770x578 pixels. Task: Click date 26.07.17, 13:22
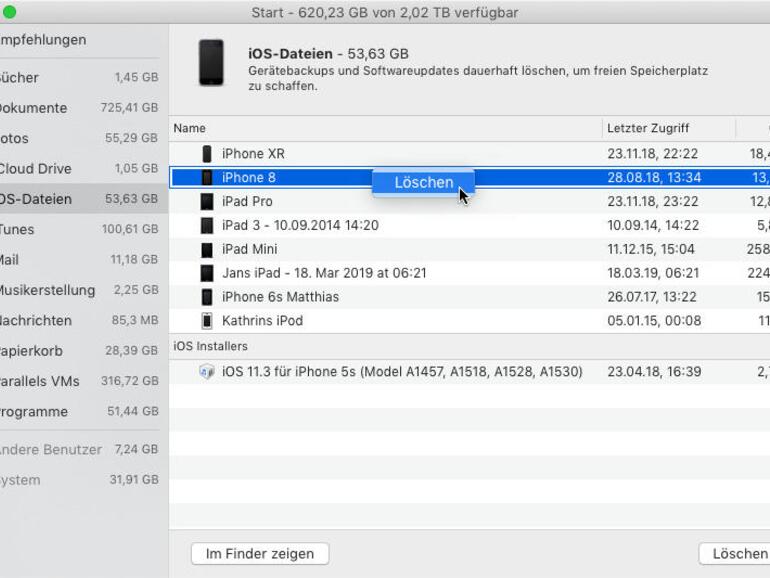coord(652,297)
